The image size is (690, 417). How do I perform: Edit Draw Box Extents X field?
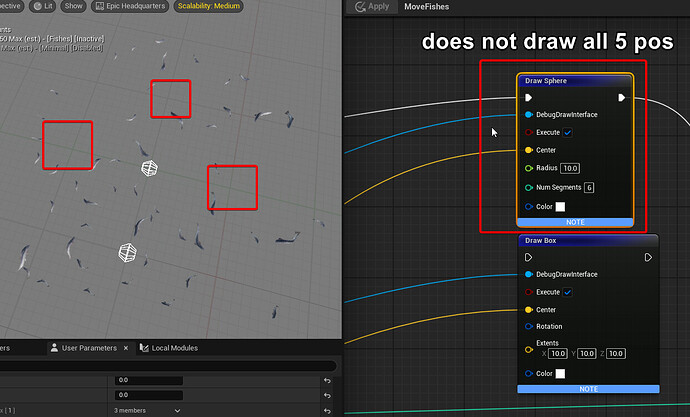558,354
